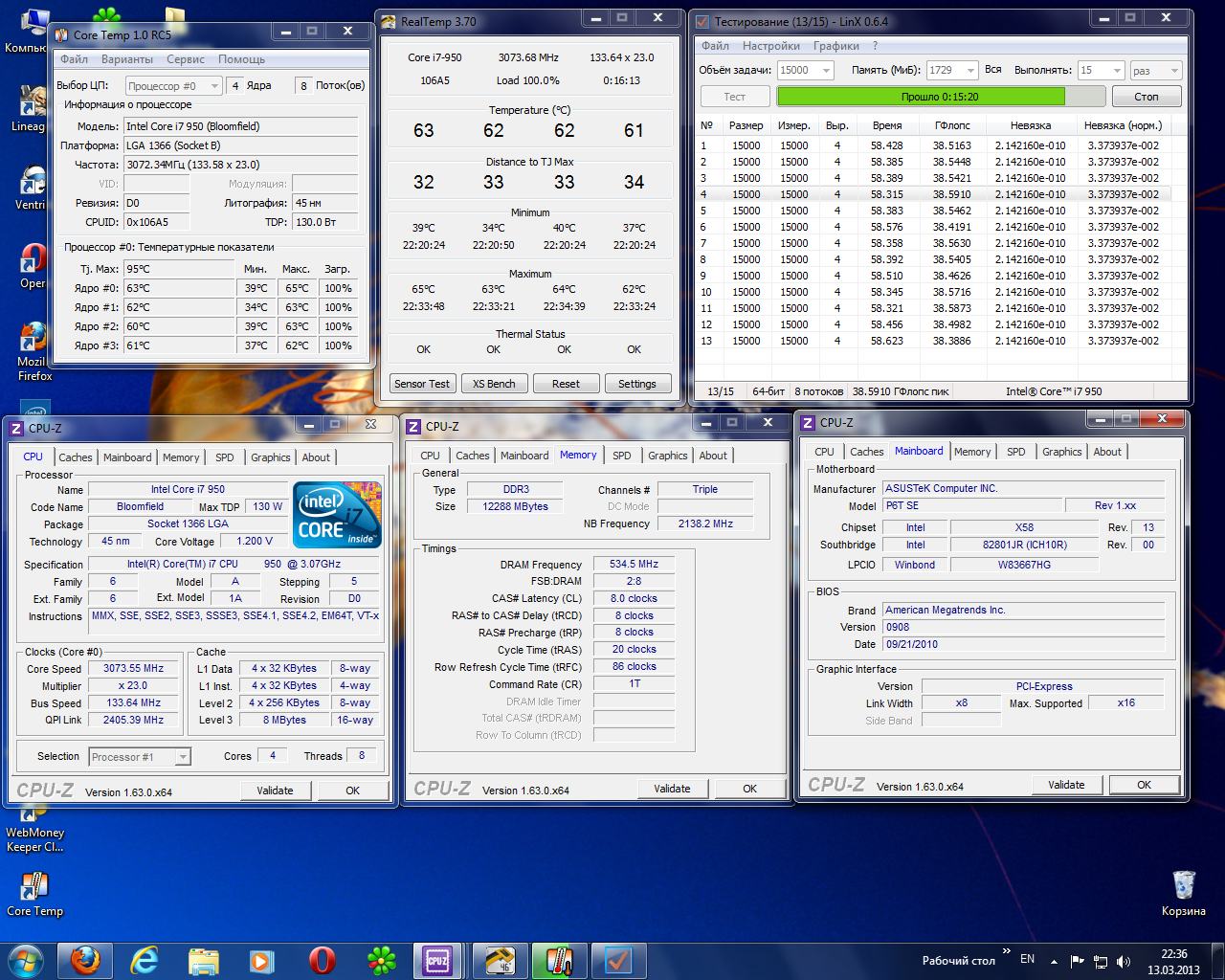The height and width of the screenshot is (980, 1225).
Task: Select the Core Temp desktop shortcut
Action: pos(34,893)
